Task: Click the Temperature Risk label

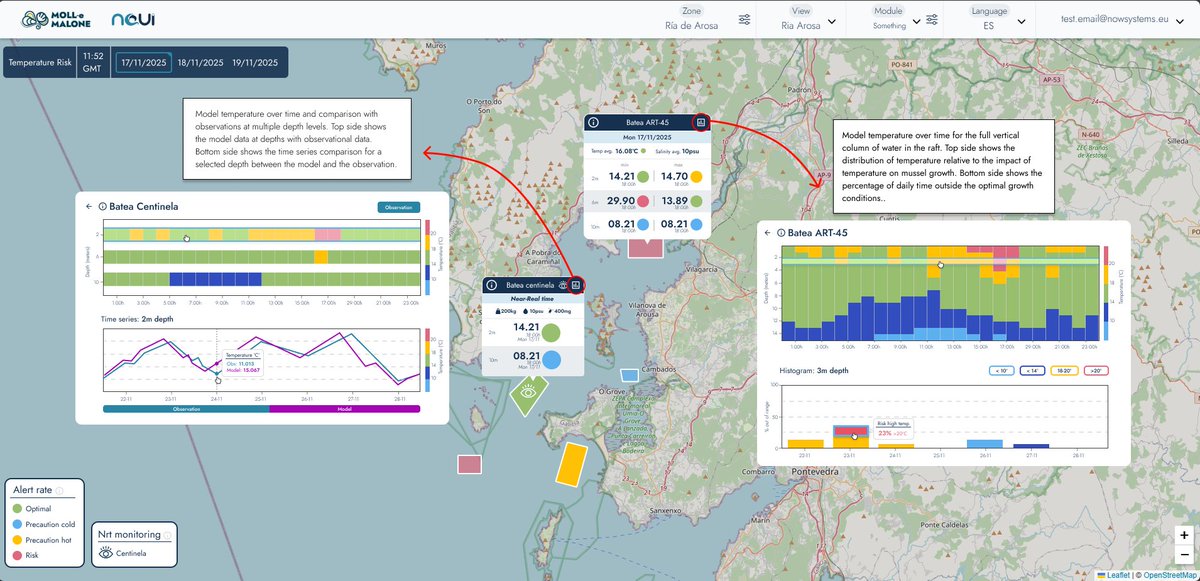Action: coord(41,62)
